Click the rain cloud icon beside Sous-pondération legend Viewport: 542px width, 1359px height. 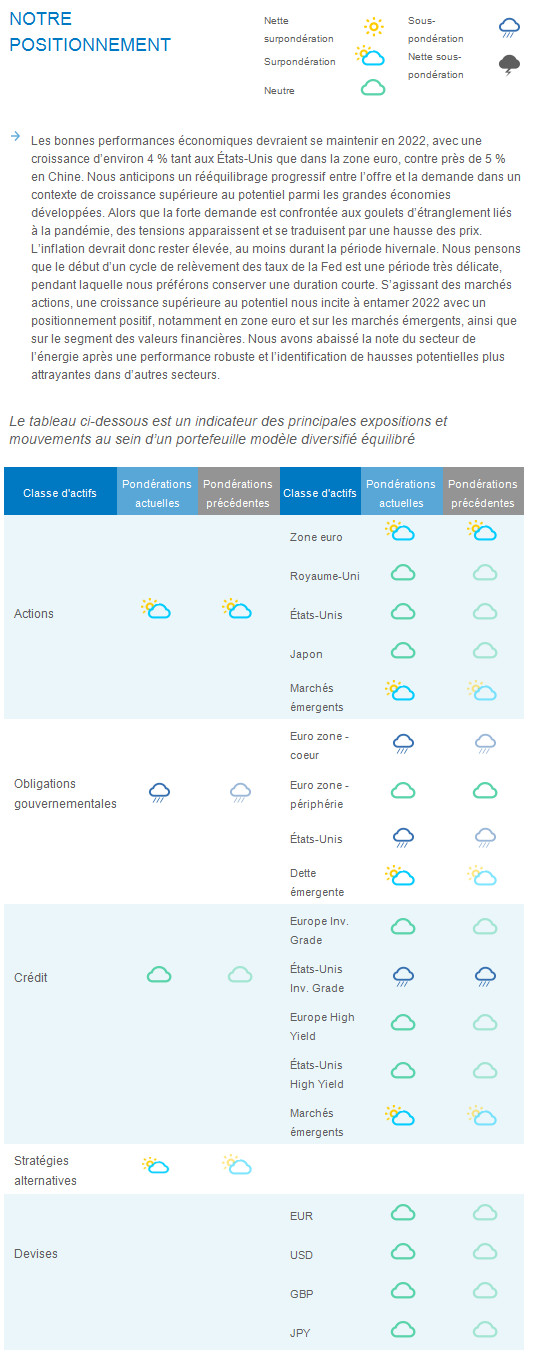[x=510, y=28]
